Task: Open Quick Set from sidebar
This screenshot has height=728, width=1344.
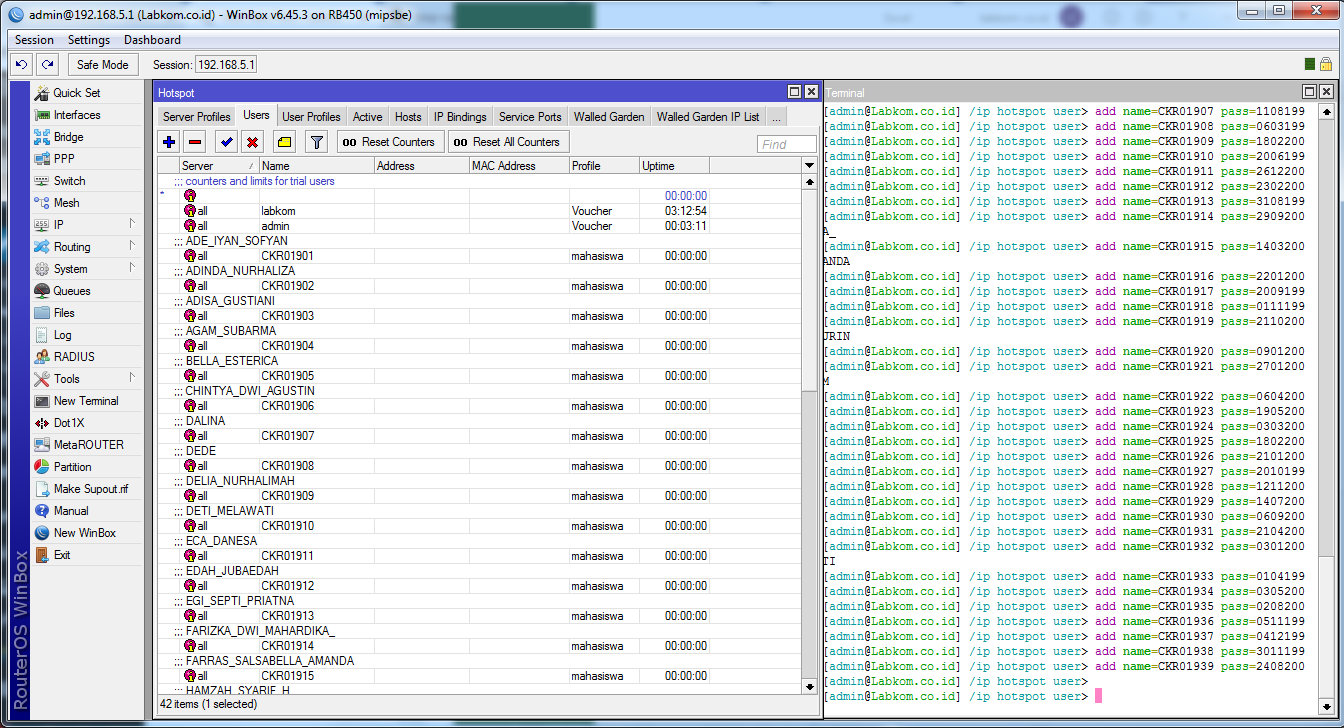Action: (76, 93)
